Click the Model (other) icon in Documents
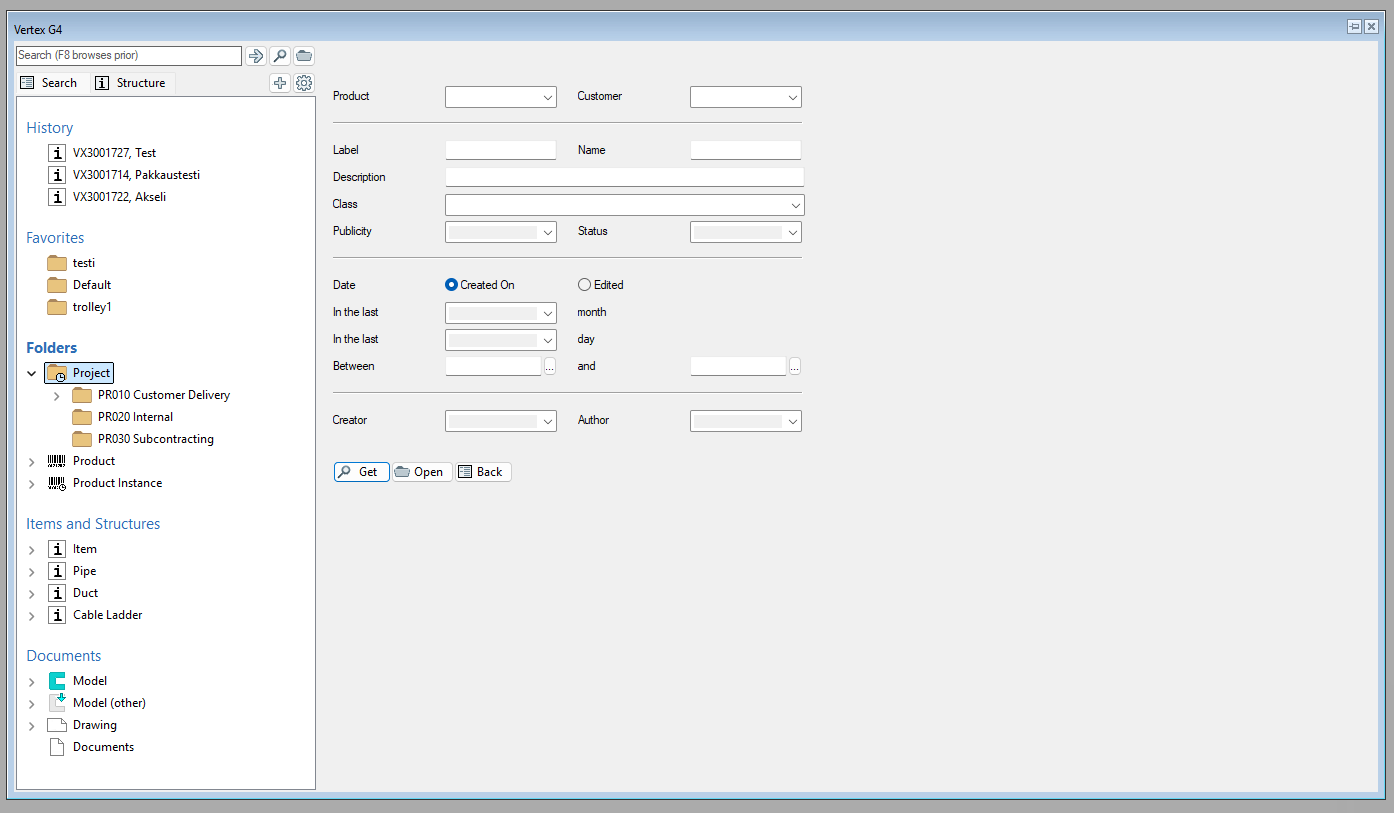 [57, 703]
